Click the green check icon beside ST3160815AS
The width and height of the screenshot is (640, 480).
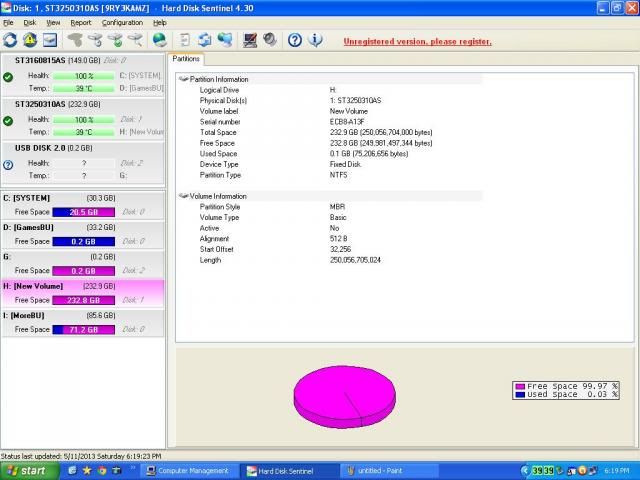click(x=8, y=76)
